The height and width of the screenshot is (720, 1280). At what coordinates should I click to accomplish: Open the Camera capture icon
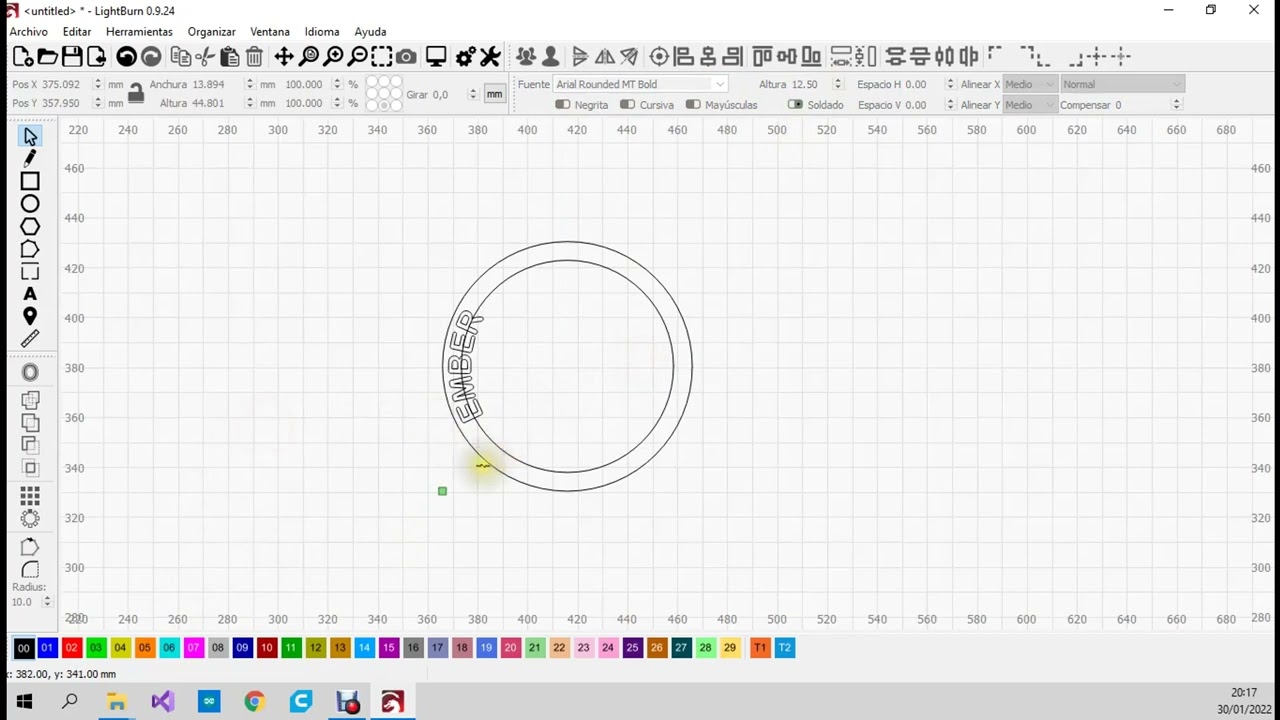click(406, 57)
